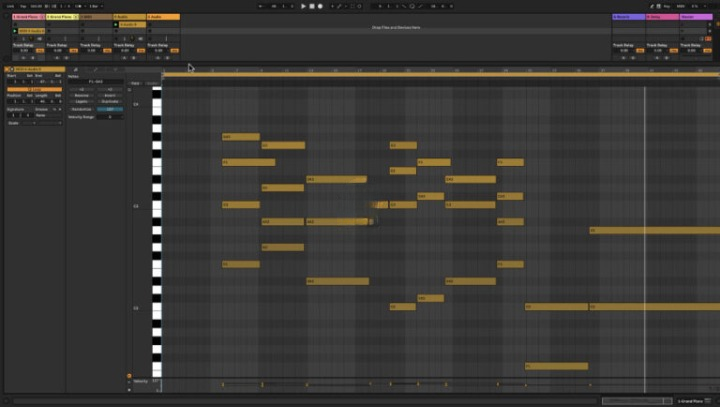Select the G#3 note at the top left
This screenshot has width=720, height=407.
(x=241, y=137)
